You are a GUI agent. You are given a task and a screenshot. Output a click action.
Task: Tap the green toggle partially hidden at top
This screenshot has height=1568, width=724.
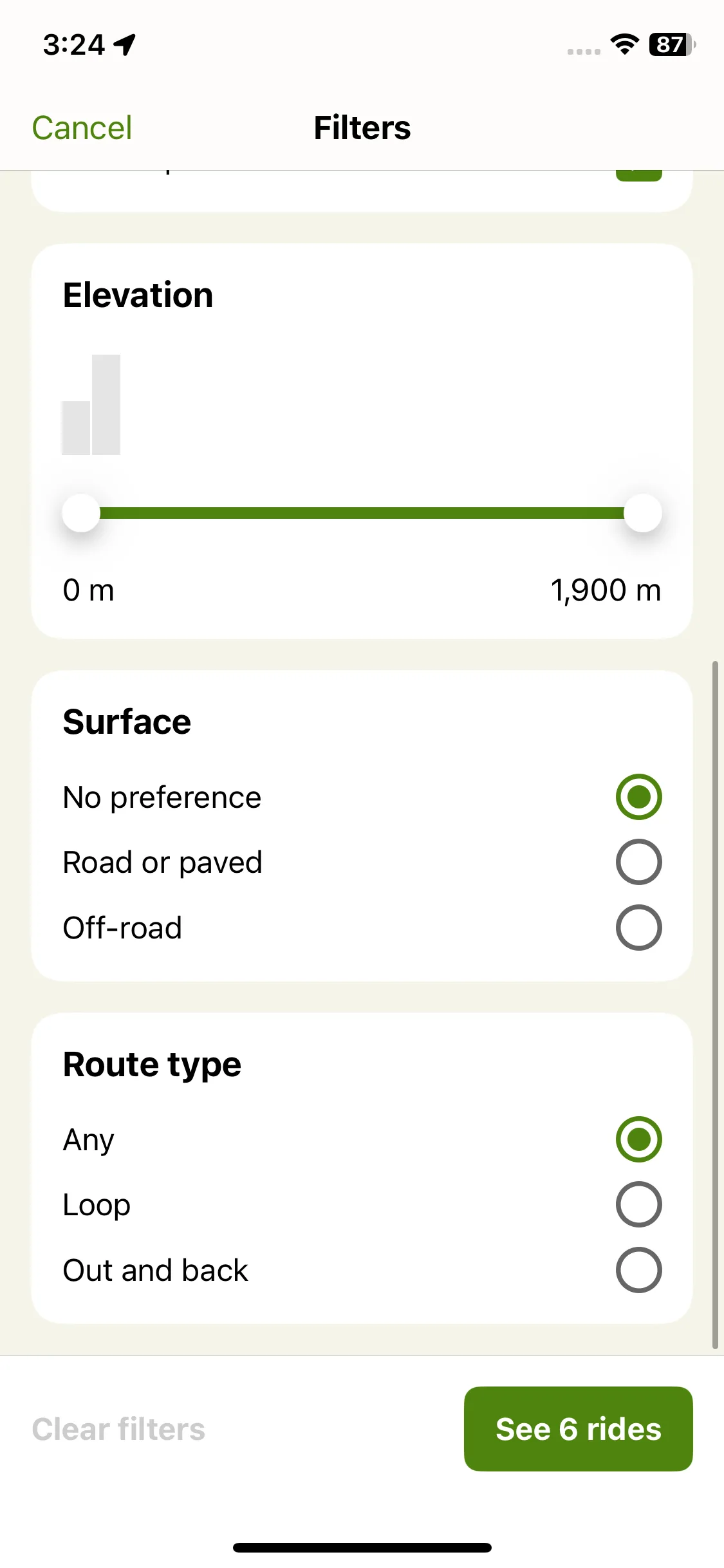click(638, 176)
